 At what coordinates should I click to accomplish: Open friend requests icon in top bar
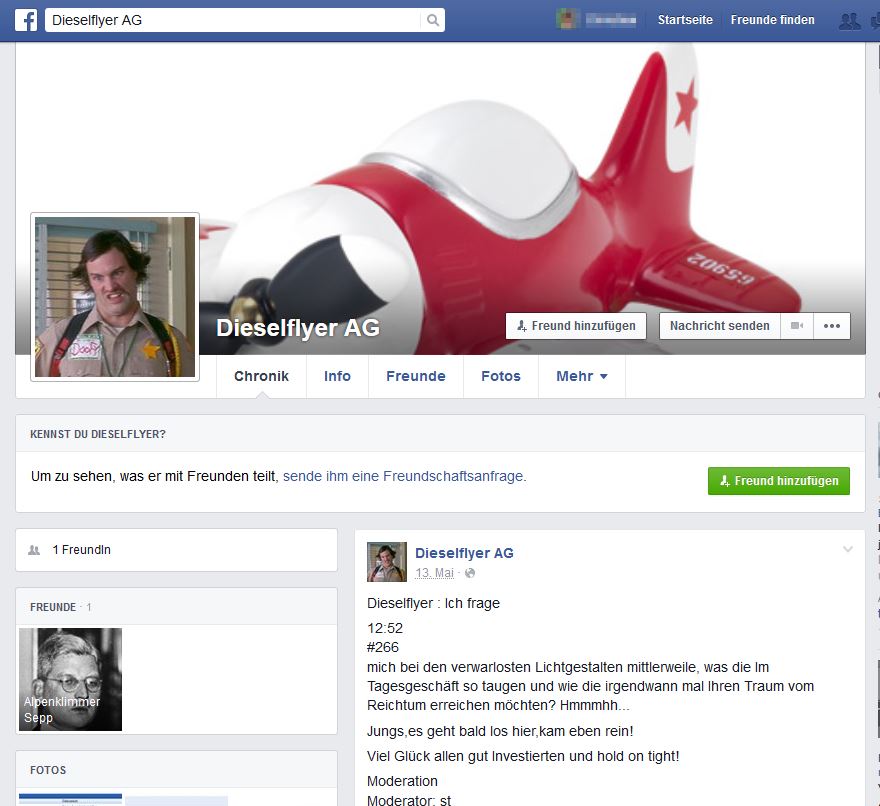coord(849,21)
